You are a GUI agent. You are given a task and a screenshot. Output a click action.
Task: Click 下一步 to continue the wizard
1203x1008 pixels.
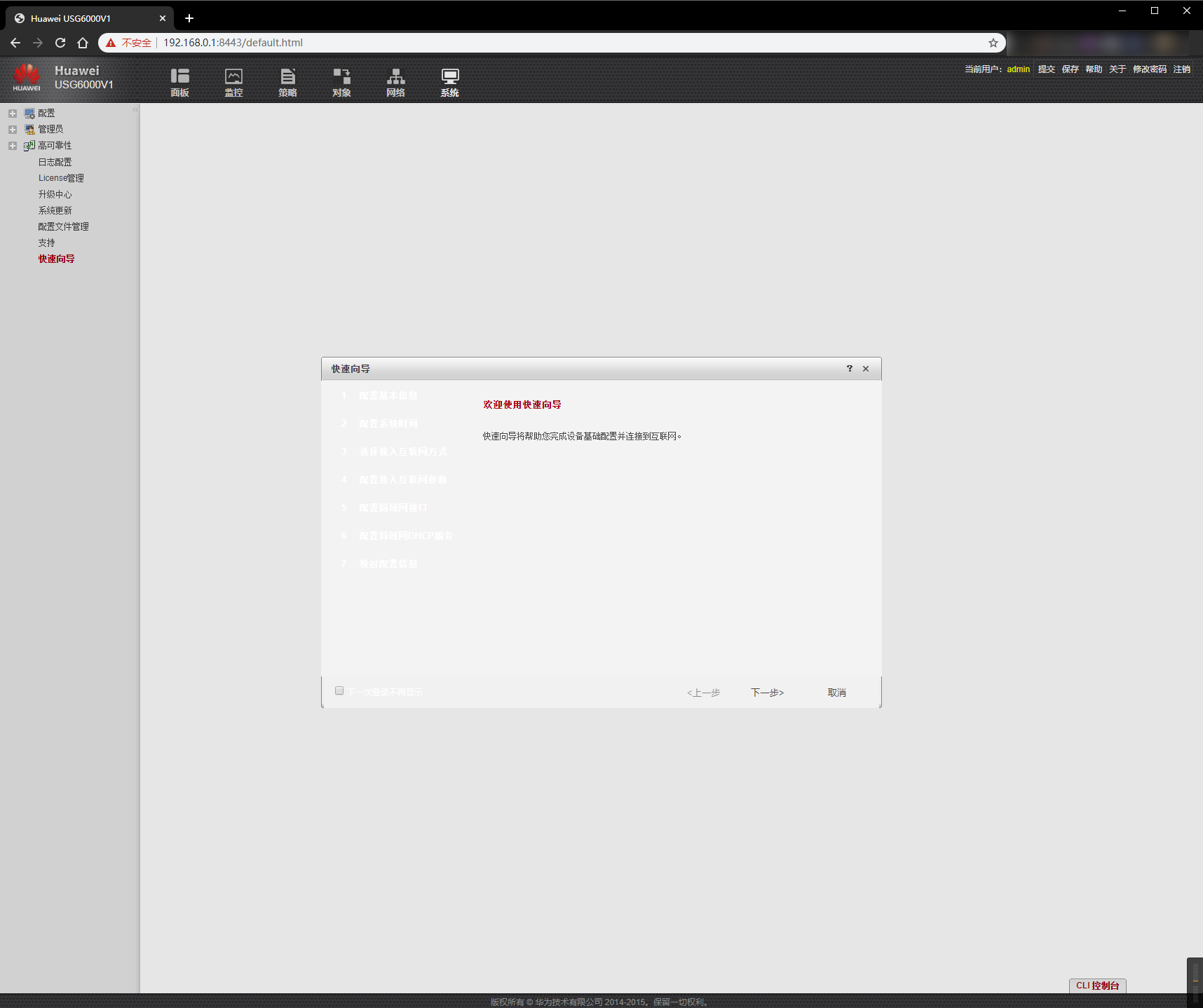[x=767, y=693]
